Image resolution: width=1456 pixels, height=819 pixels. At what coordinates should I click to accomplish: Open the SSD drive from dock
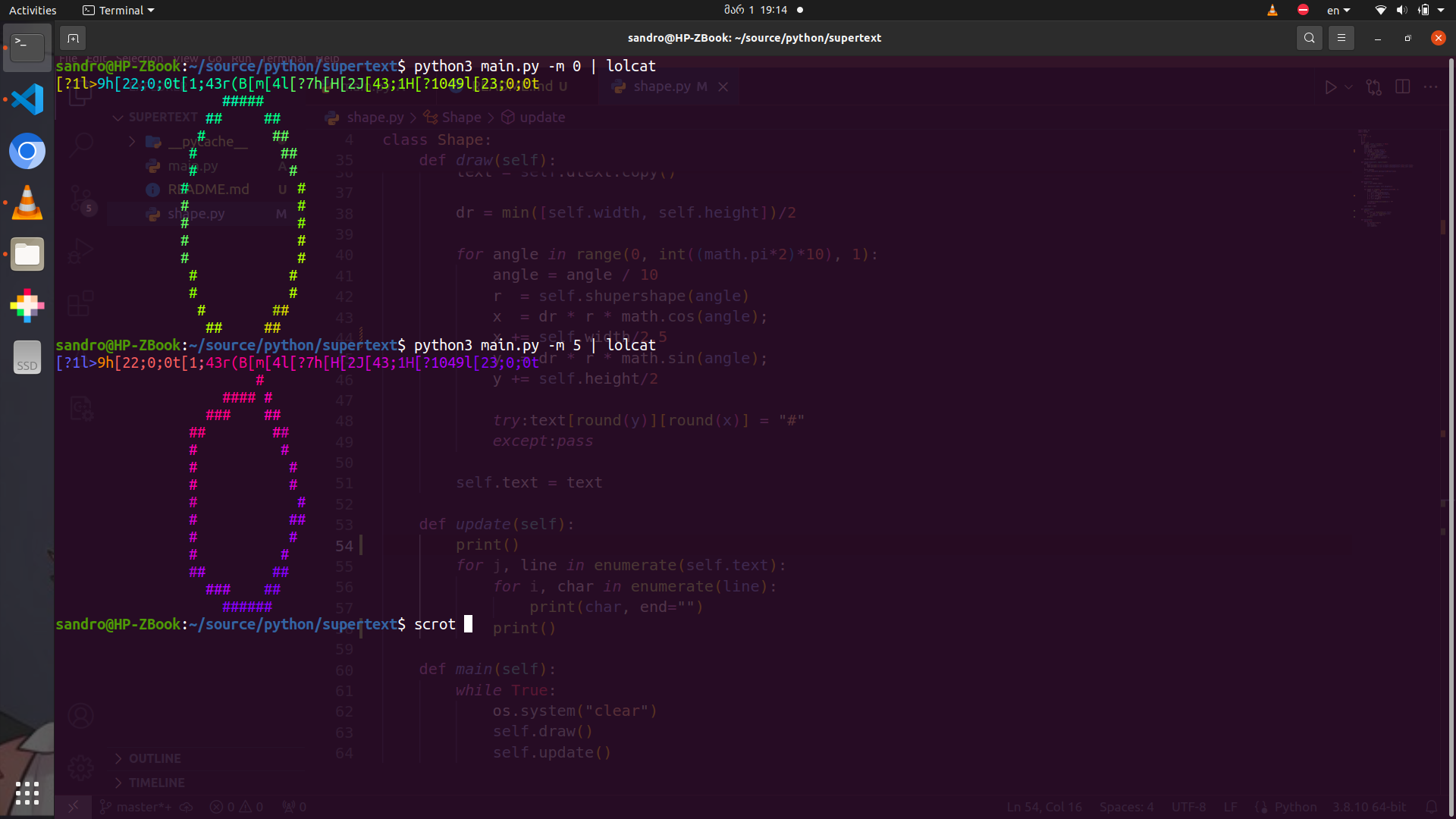click(x=27, y=357)
